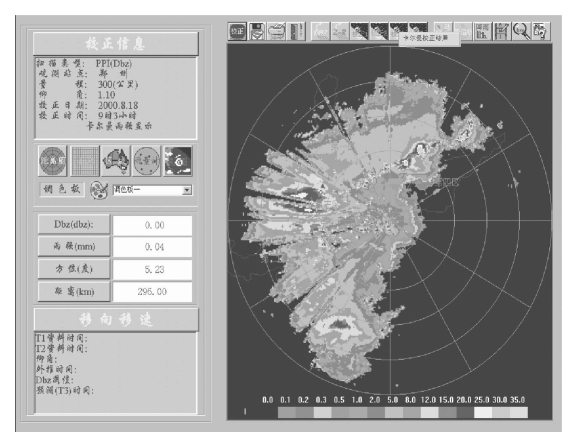
Task: Toggle the distance circle overlay button
Action: [x=53, y=161]
